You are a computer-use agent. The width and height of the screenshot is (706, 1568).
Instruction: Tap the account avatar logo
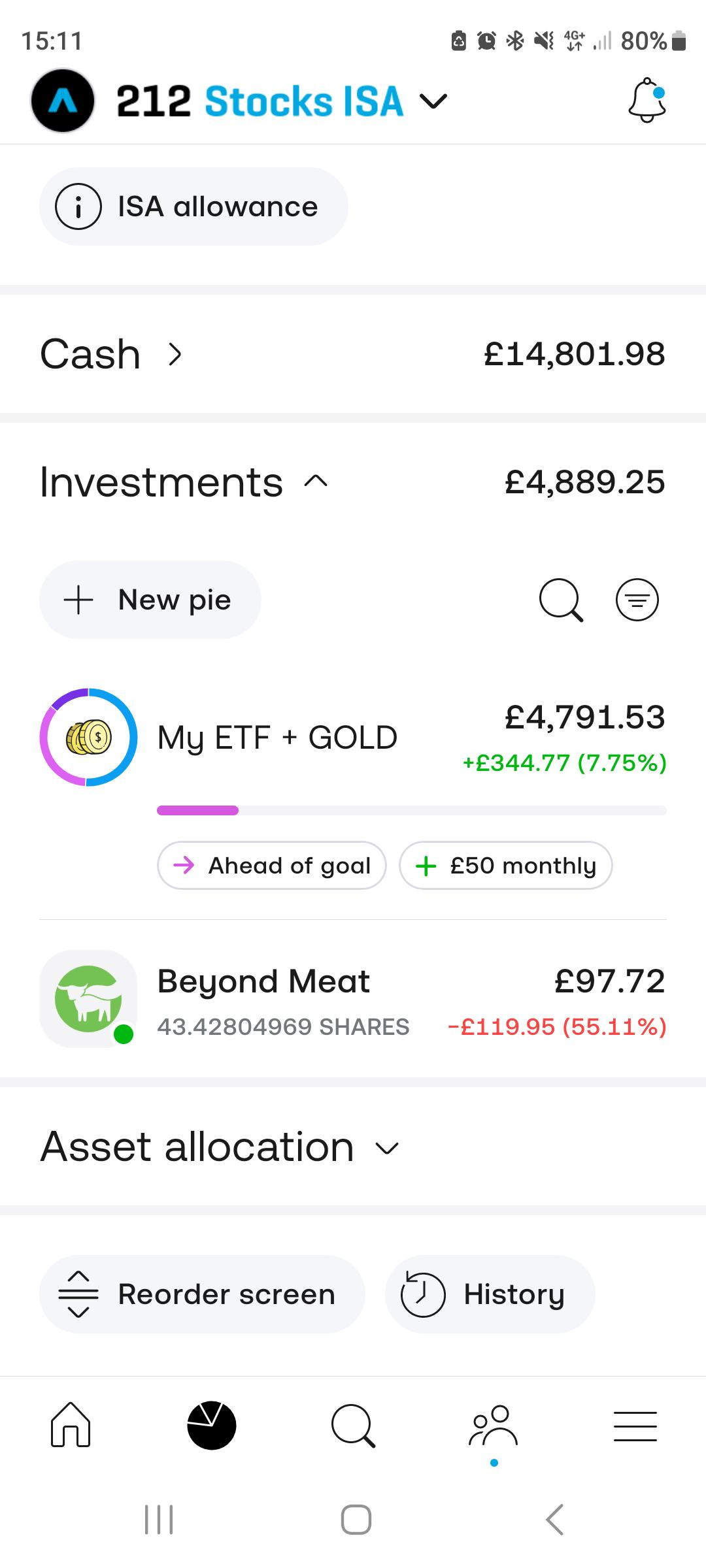[63, 101]
